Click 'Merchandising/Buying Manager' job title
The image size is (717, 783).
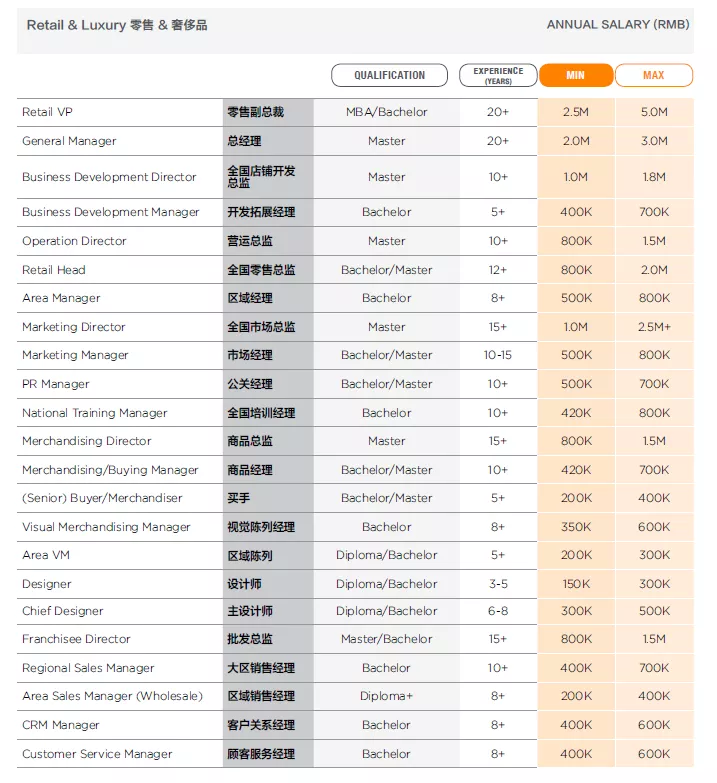coord(110,470)
